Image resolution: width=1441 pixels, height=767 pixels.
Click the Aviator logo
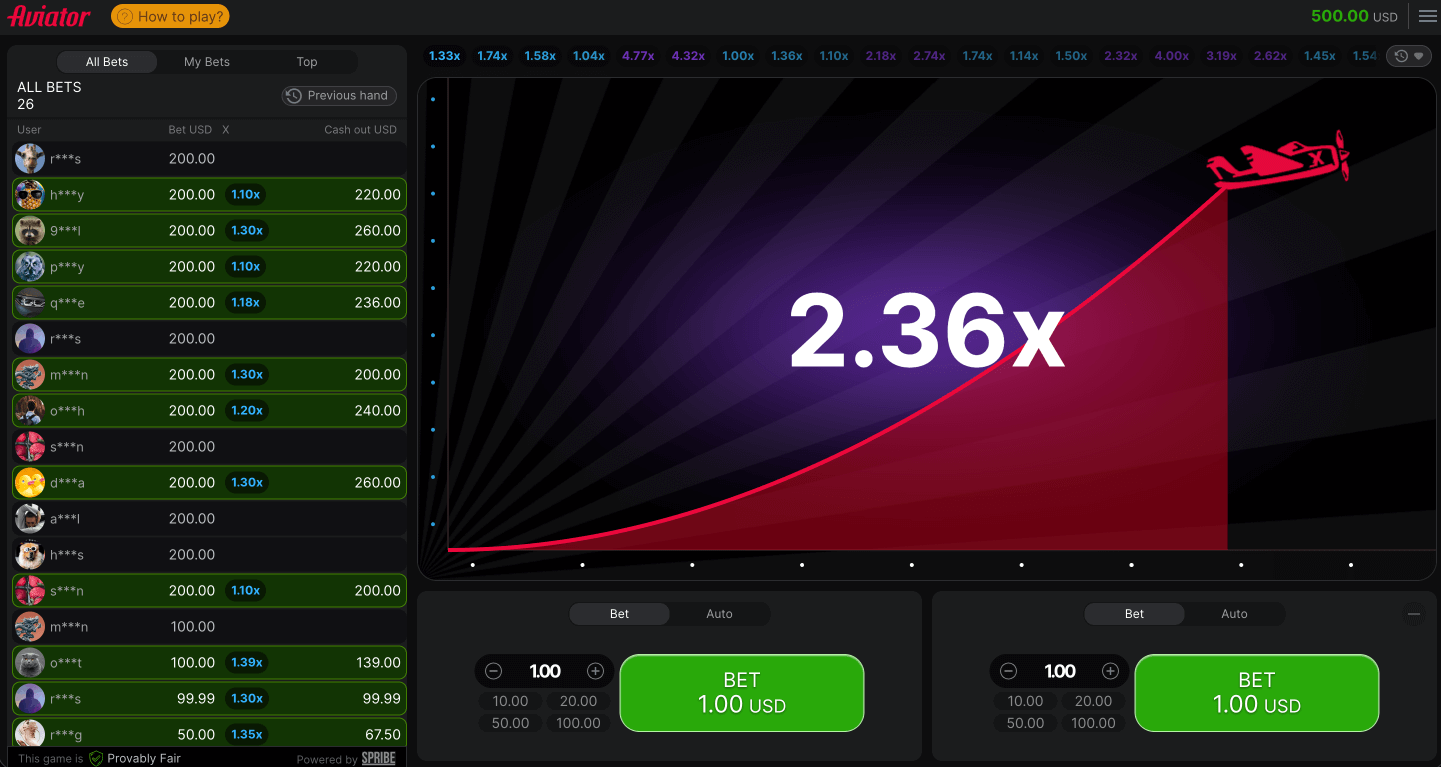click(x=48, y=16)
